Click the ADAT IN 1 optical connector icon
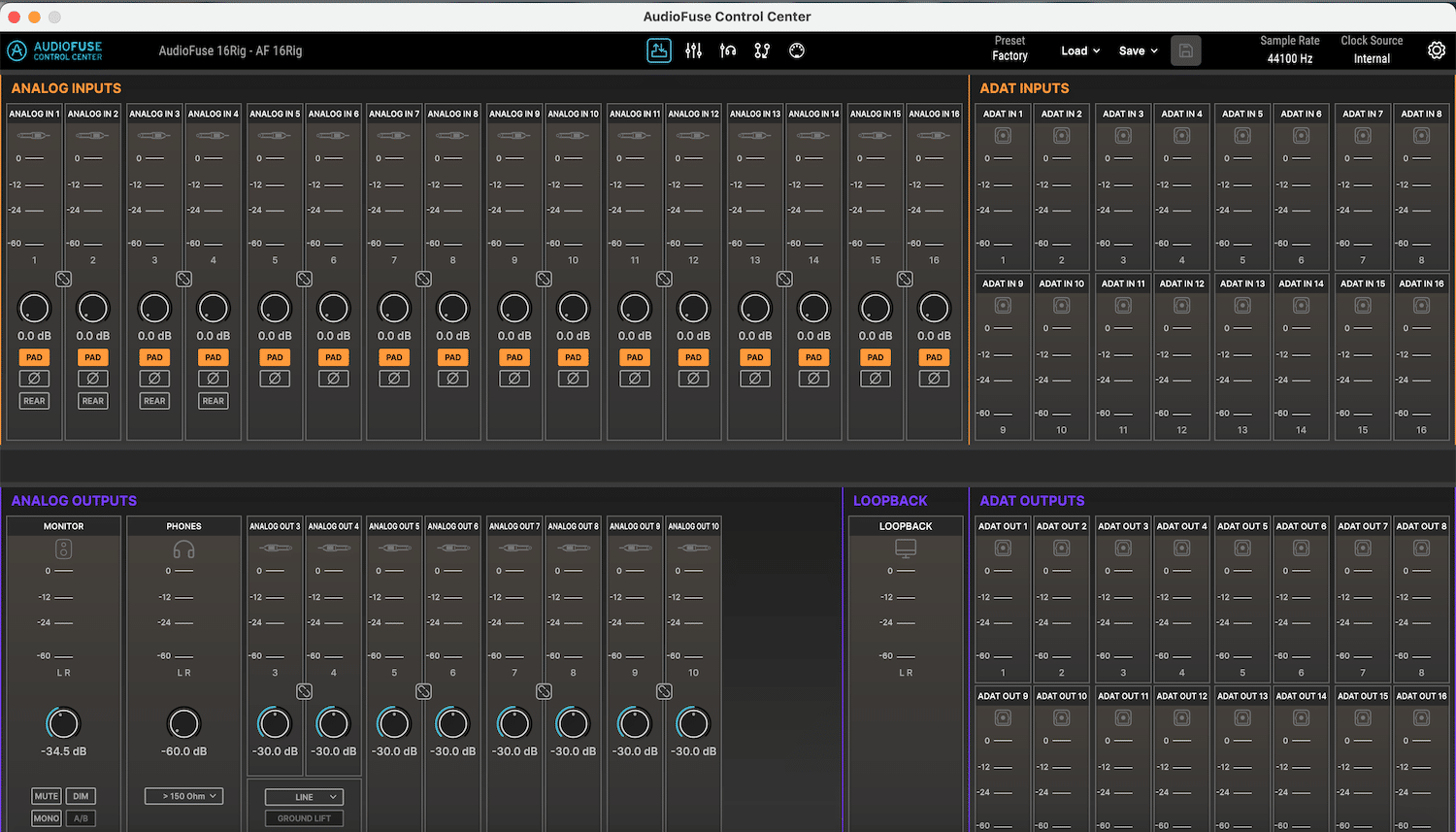1456x832 pixels. point(1003,136)
